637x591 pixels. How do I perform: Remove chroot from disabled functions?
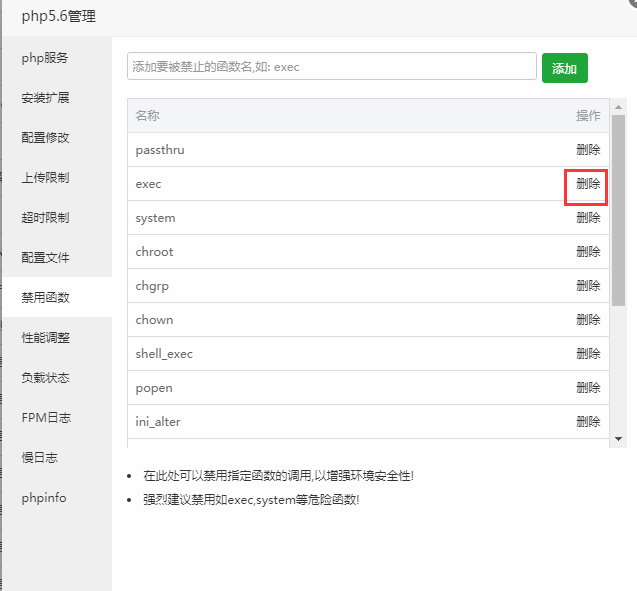pyautogui.click(x=588, y=252)
